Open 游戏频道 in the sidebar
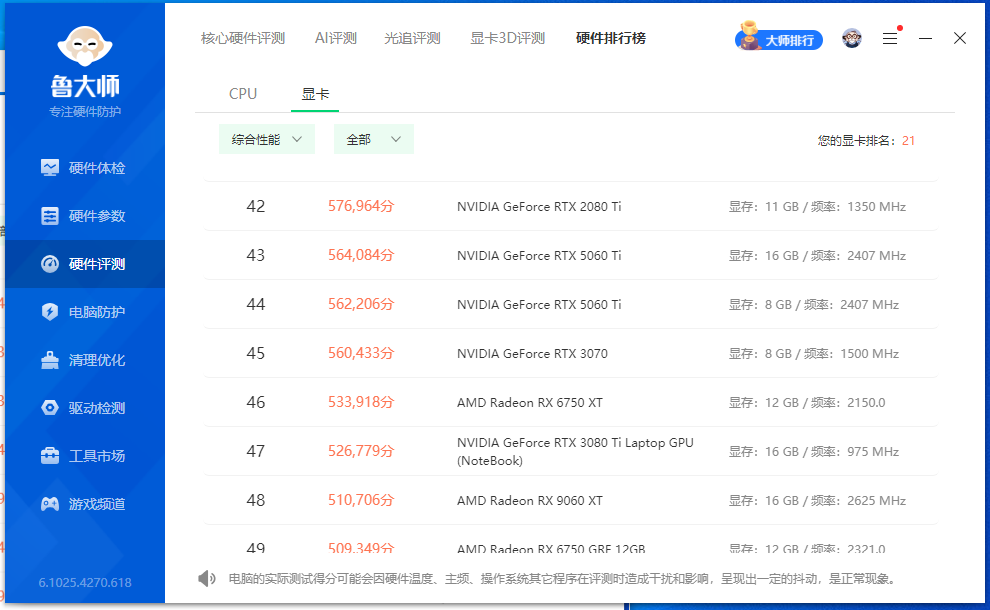 85,503
